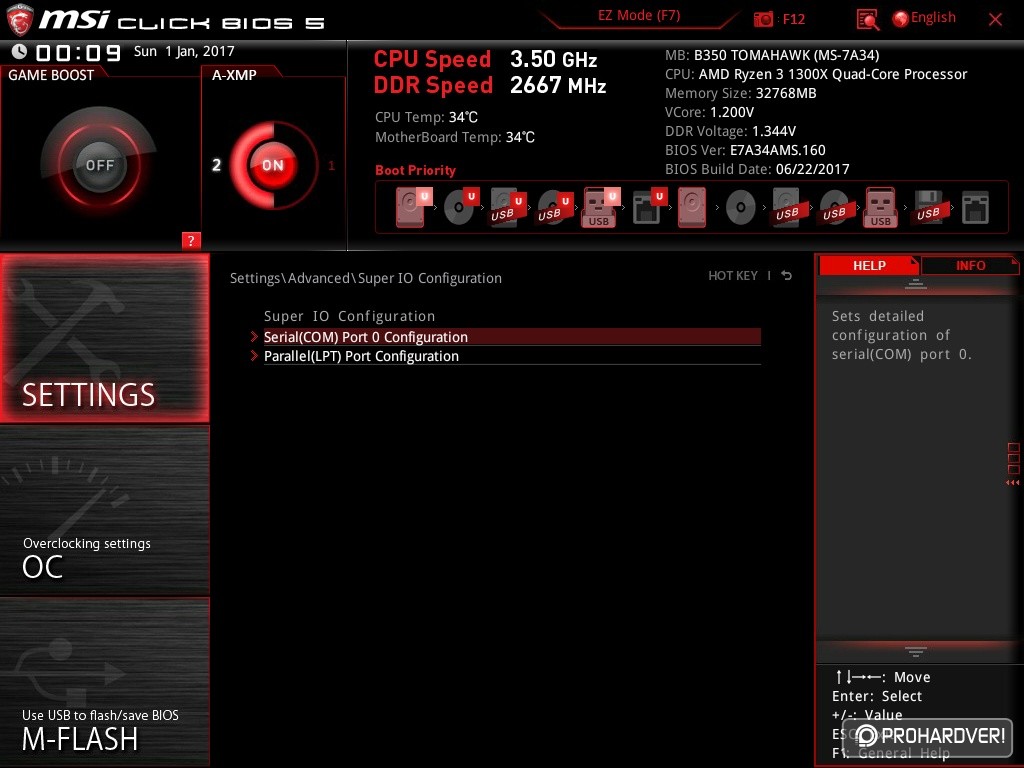The width and height of the screenshot is (1024, 768).
Task: Click the date Sun 1 Jan, 2017
Action: click(x=184, y=52)
